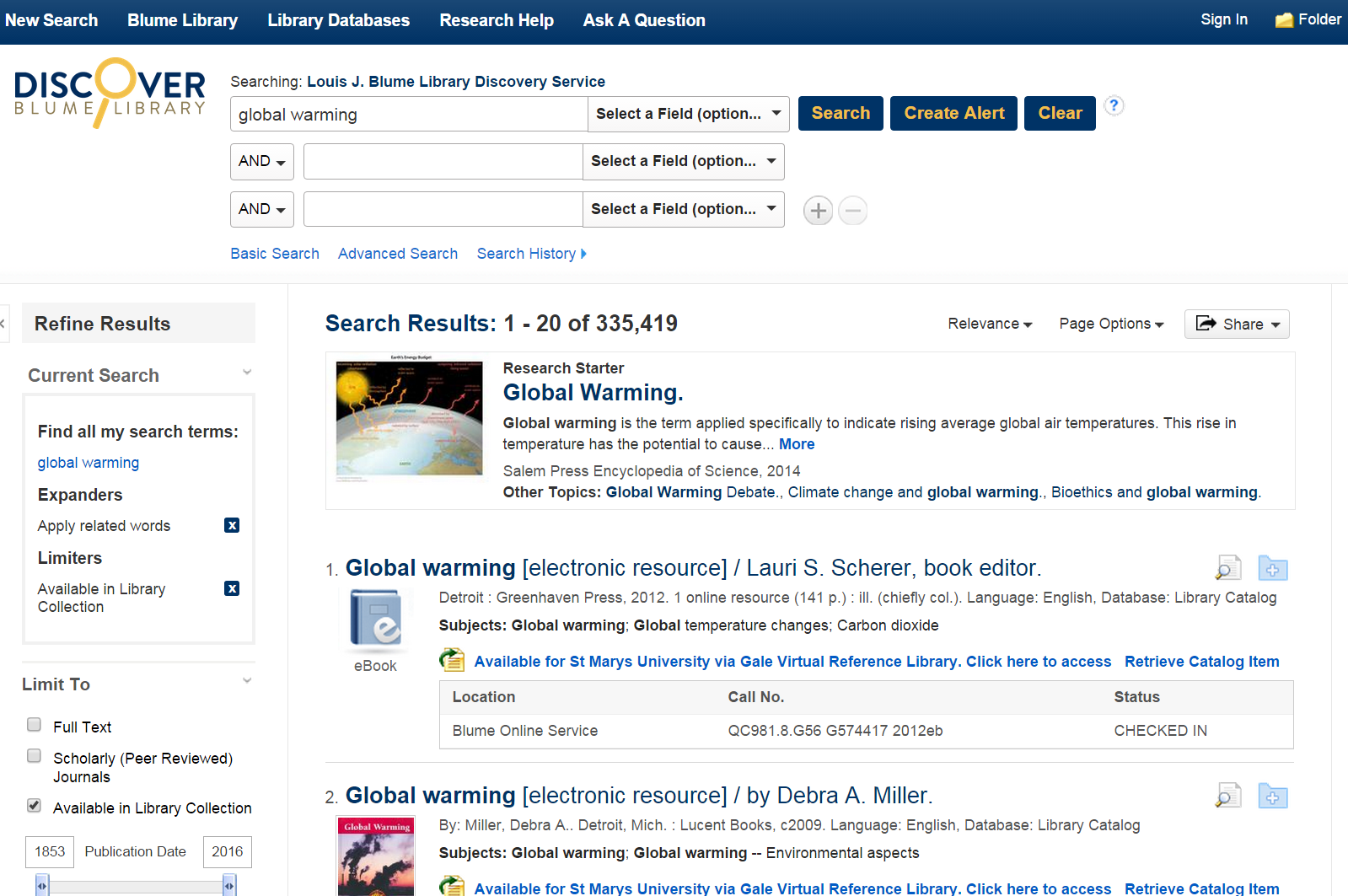Click the eBook icon for result 1
Viewport: 1348px width, 896px height.
click(x=376, y=620)
